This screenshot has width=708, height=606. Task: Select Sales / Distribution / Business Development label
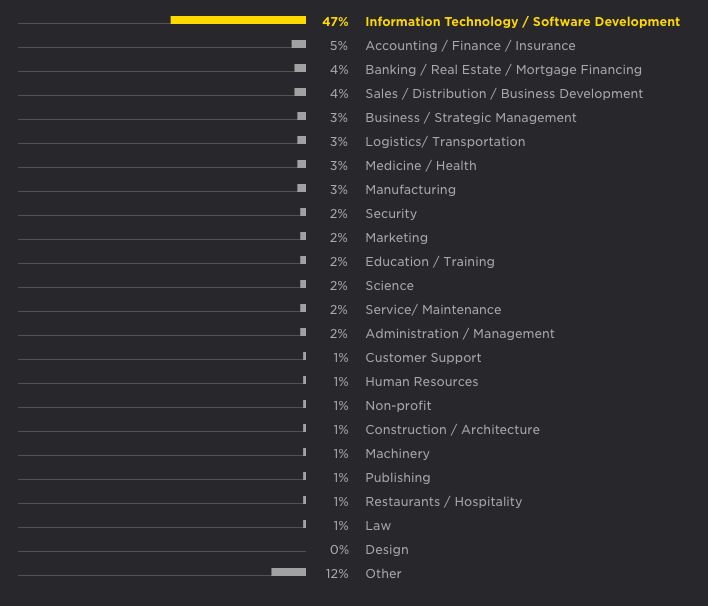pyautogui.click(x=504, y=94)
